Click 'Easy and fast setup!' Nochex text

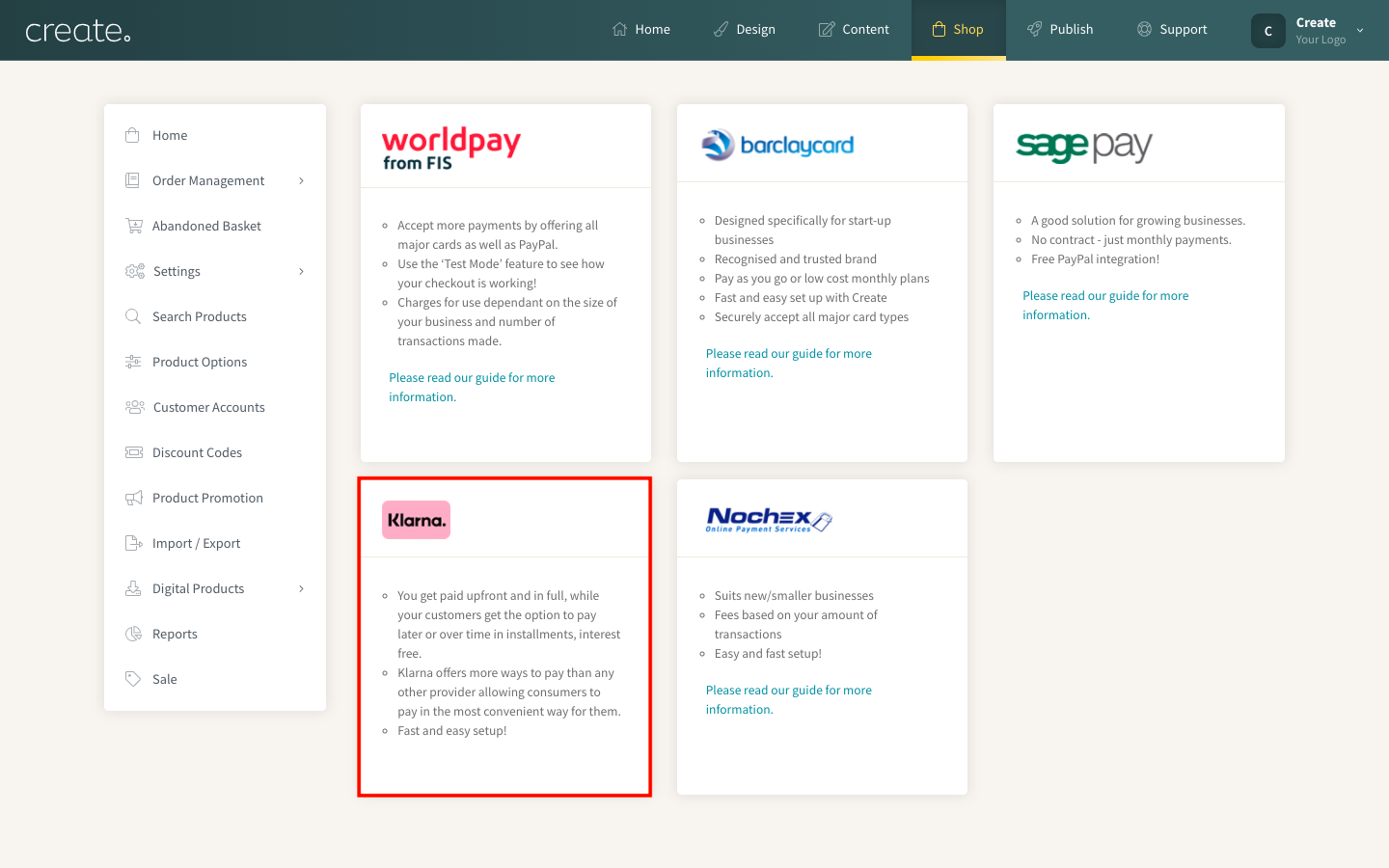click(x=768, y=653)
